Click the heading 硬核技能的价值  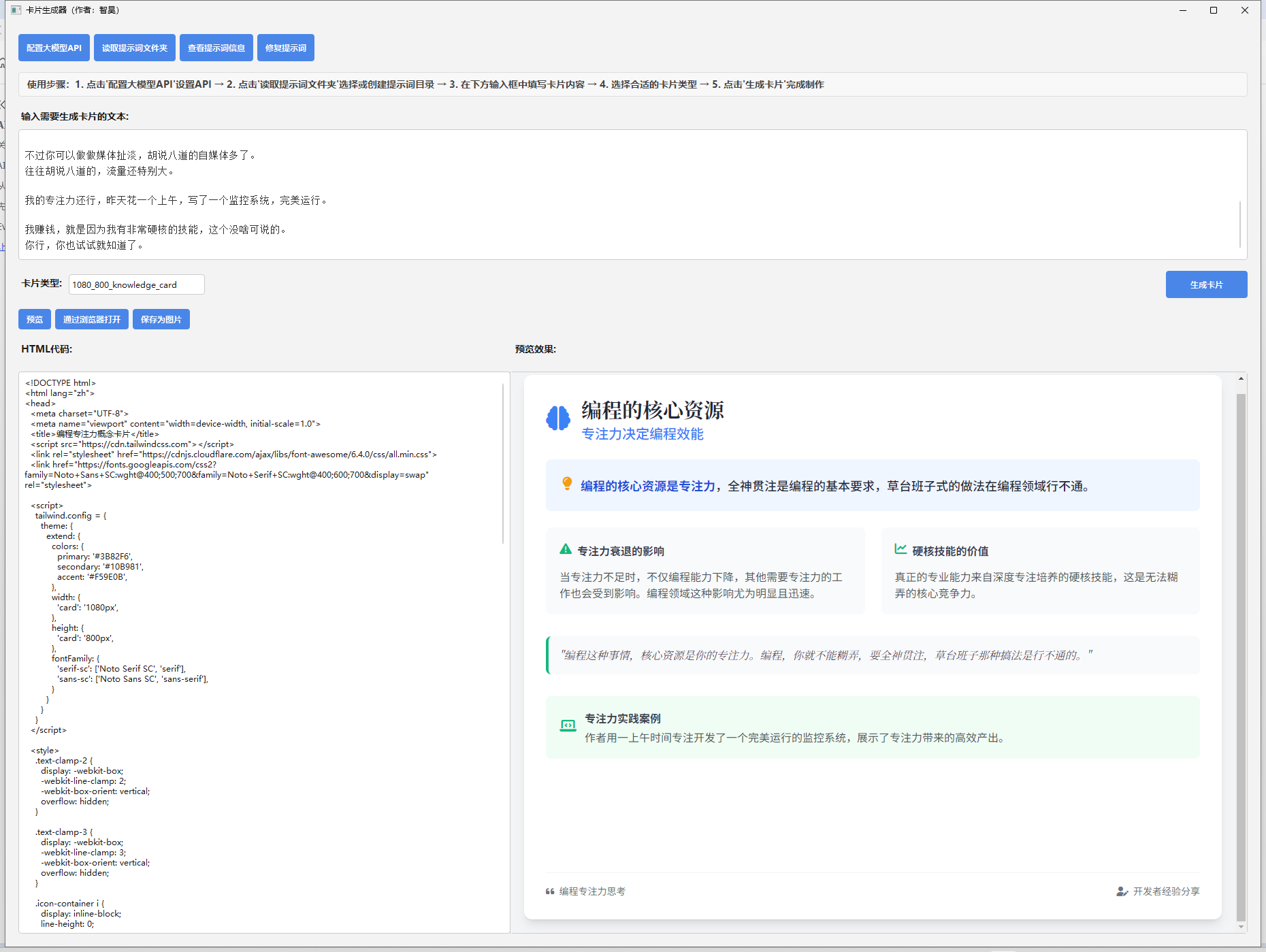pyautogui.click(x=950, y=551)
